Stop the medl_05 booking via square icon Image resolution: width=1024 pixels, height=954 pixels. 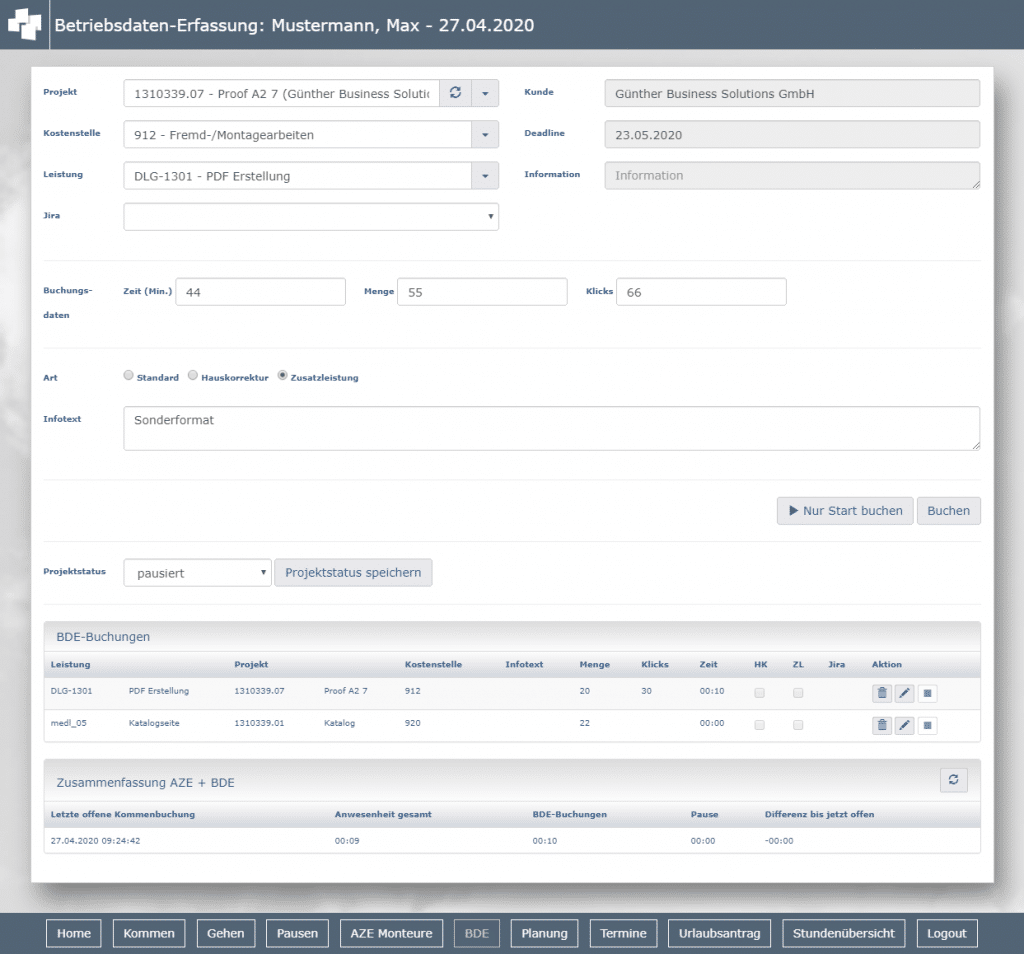click(x=927, y=725)
